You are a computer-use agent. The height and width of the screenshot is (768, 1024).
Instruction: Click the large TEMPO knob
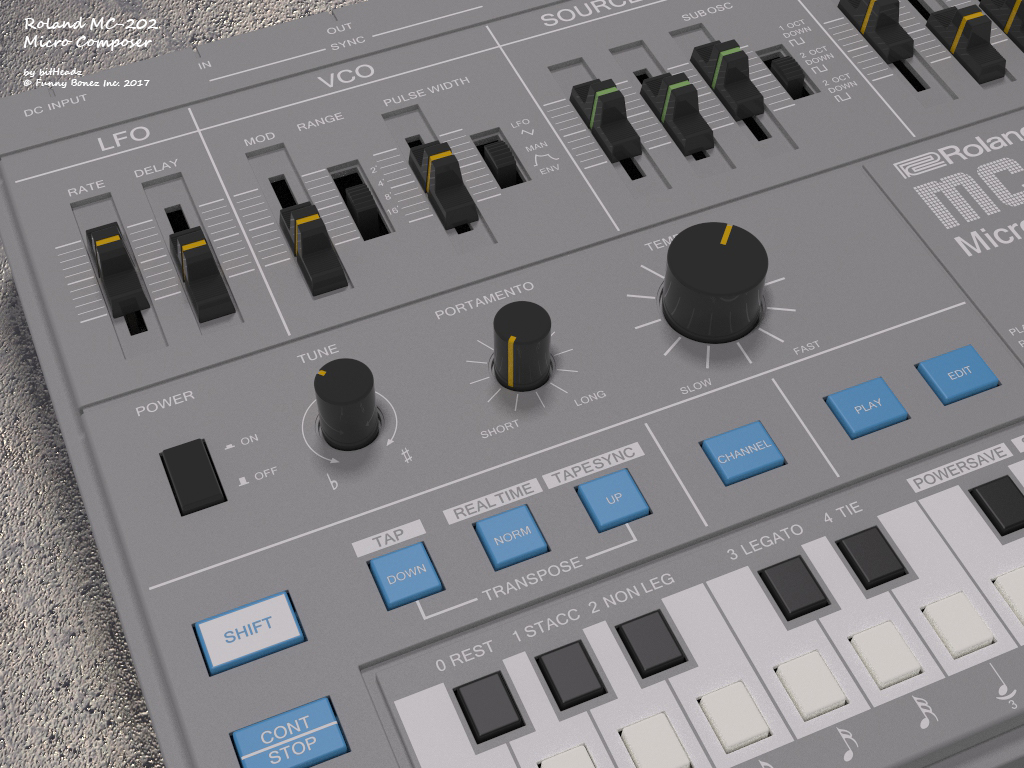pos(714,281)
